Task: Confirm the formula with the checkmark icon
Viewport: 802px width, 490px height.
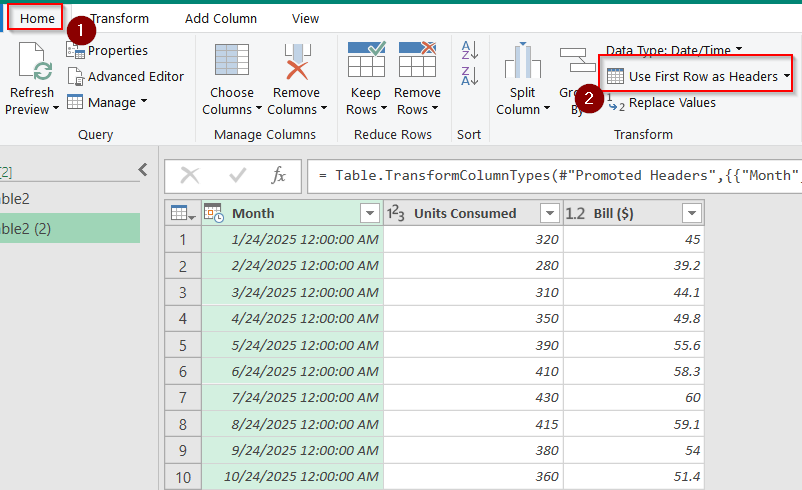Action: tap(237, 175)
